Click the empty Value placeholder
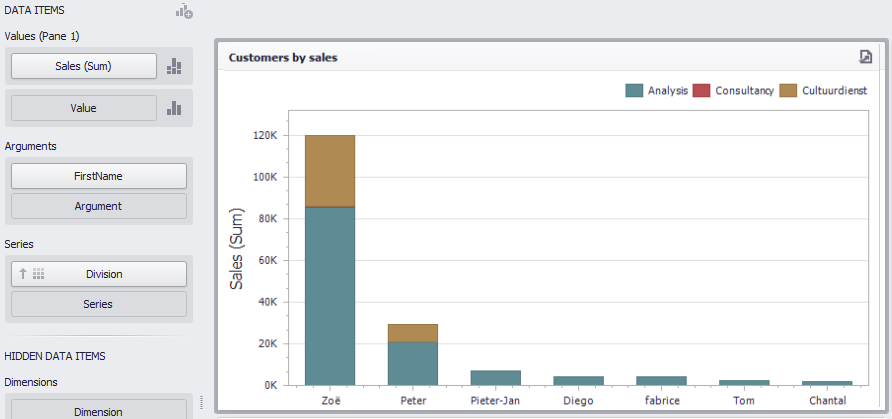892x419 pixels. (84, 108)
